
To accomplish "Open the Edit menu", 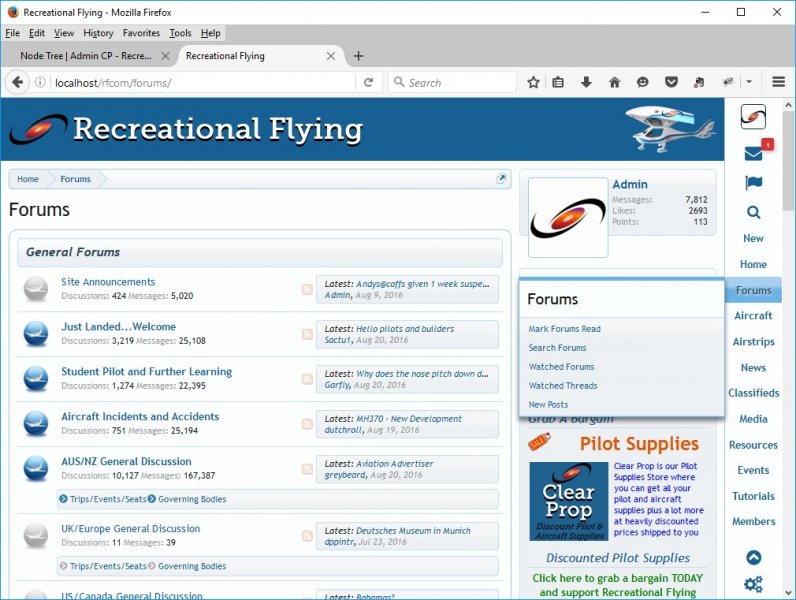I will [37, 33].
